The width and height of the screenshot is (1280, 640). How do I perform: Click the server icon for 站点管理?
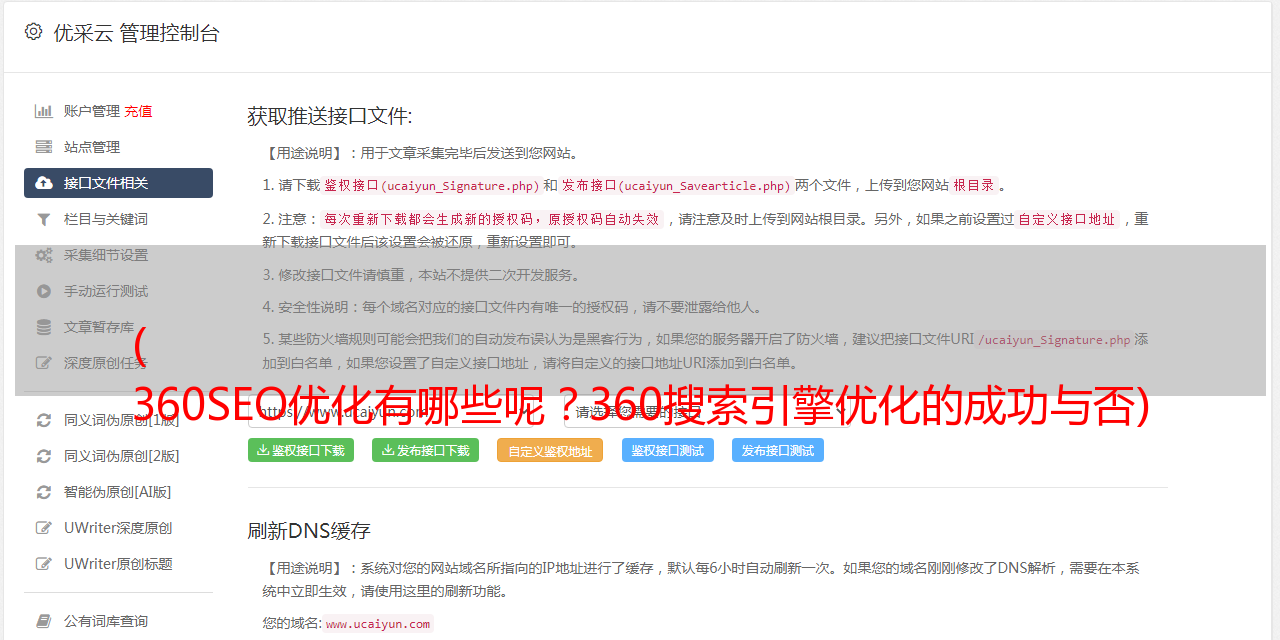point(44,147)
